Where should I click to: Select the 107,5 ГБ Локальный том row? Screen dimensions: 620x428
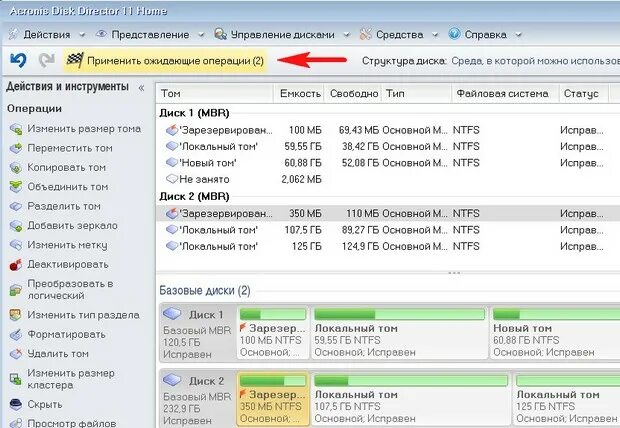click(x=388, y=230)
